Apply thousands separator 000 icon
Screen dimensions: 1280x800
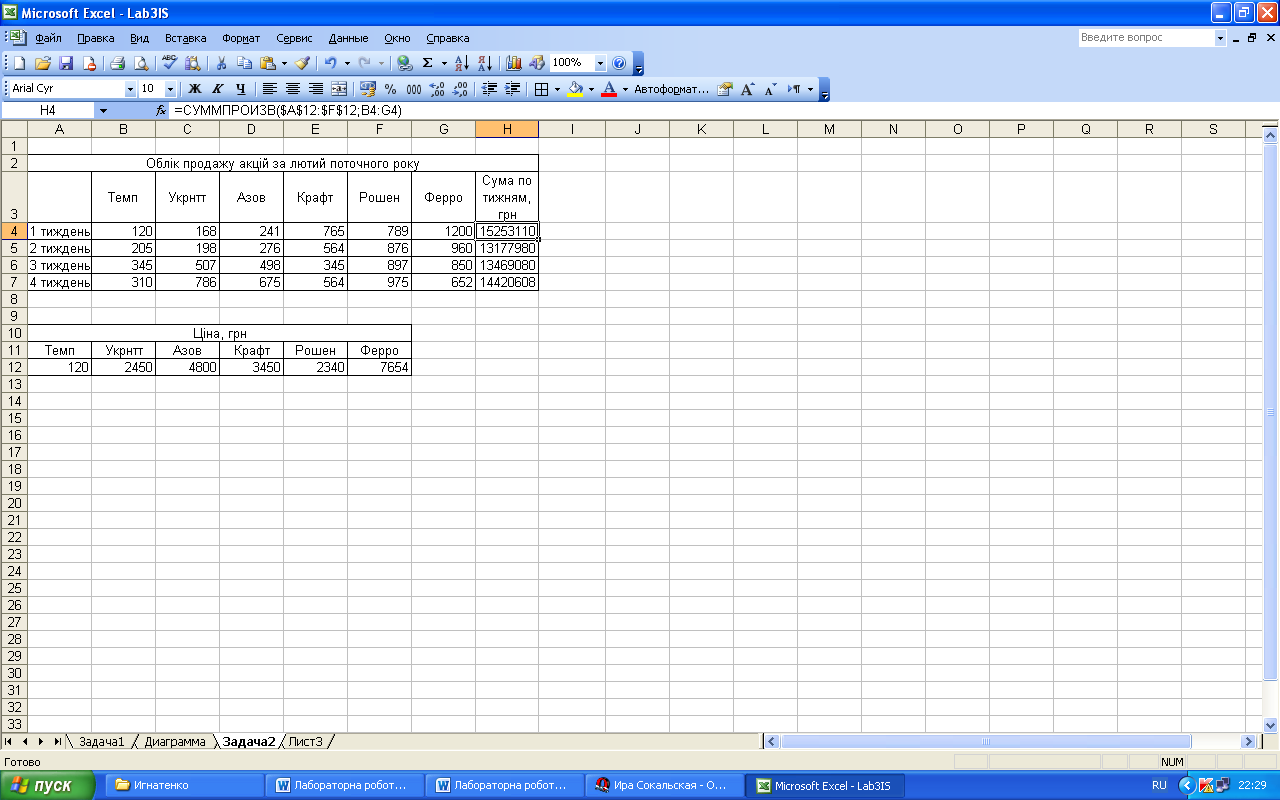click(414, 89)
